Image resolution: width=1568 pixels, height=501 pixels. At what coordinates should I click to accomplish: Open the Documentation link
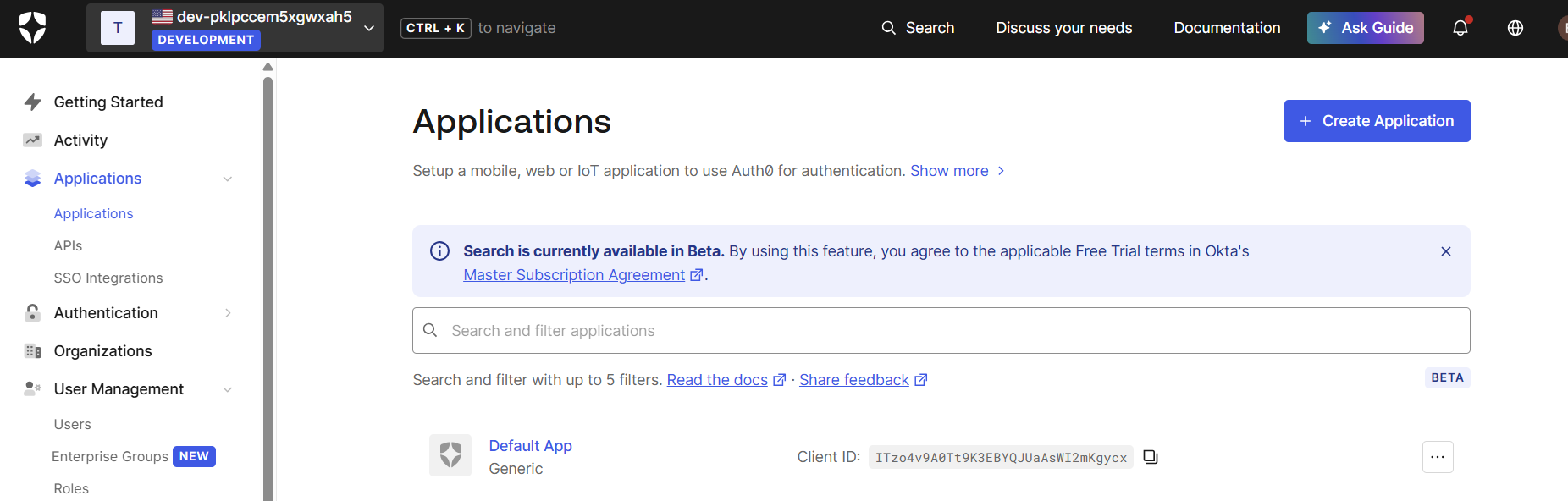click(x=1227, y=28)
